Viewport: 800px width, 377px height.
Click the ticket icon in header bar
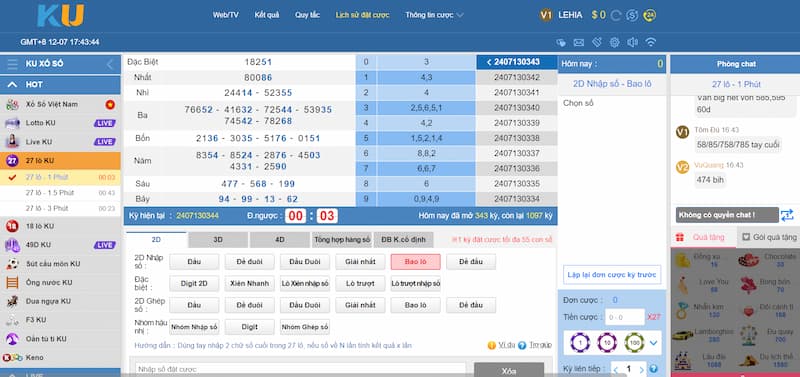[597, 42]
